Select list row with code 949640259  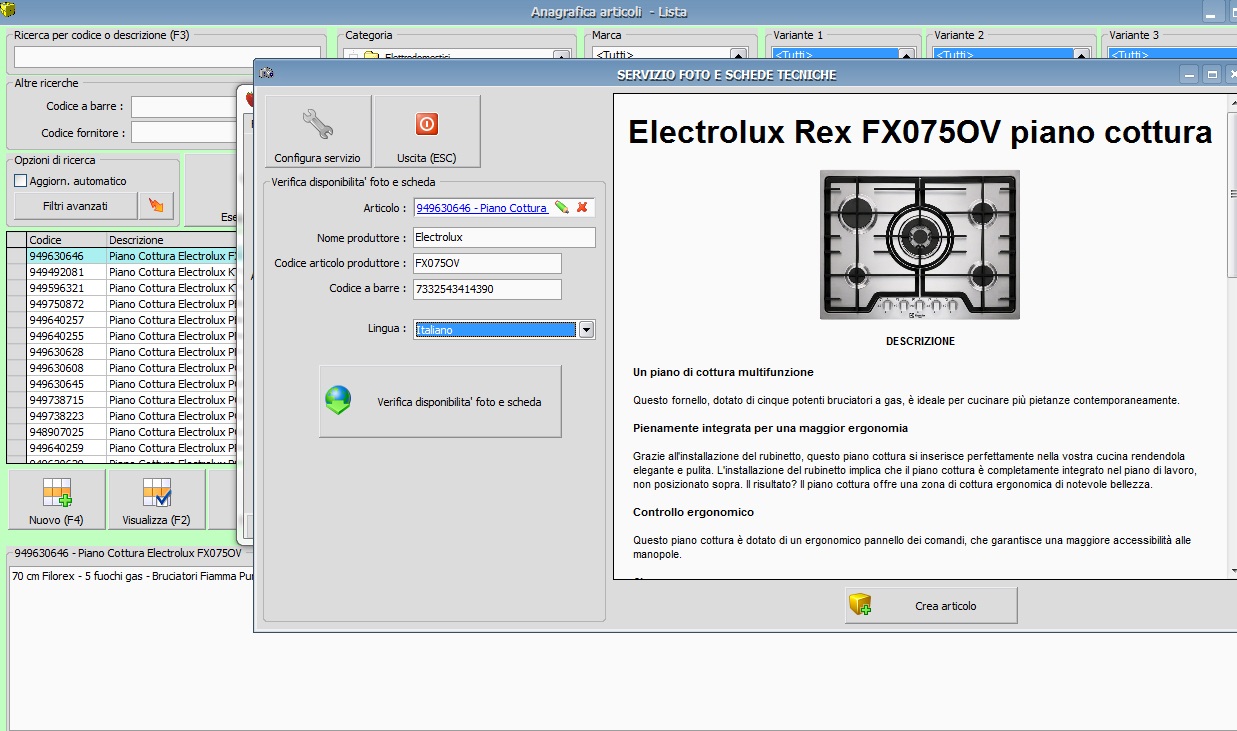(122, 448)
